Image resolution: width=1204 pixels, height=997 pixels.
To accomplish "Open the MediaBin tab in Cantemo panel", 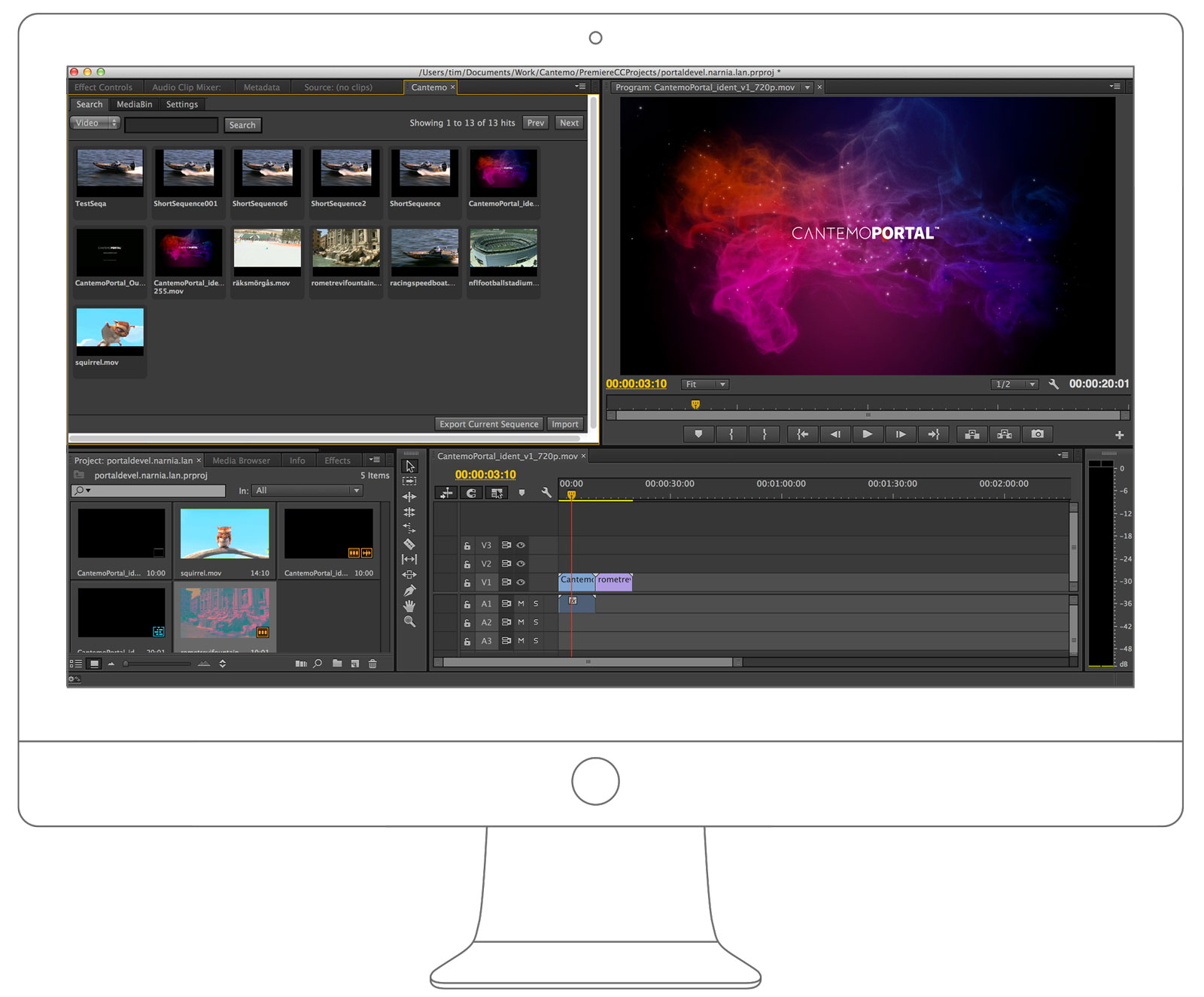I will tap(135, 105).
